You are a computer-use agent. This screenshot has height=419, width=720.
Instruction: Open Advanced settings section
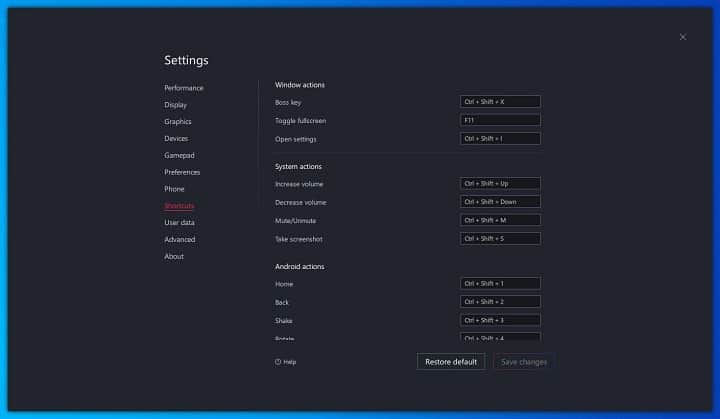(180, 239)
